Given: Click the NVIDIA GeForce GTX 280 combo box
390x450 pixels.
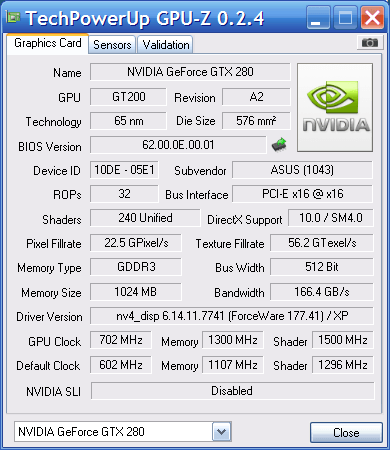Looking at the screenshot, I should pos(122,432).
